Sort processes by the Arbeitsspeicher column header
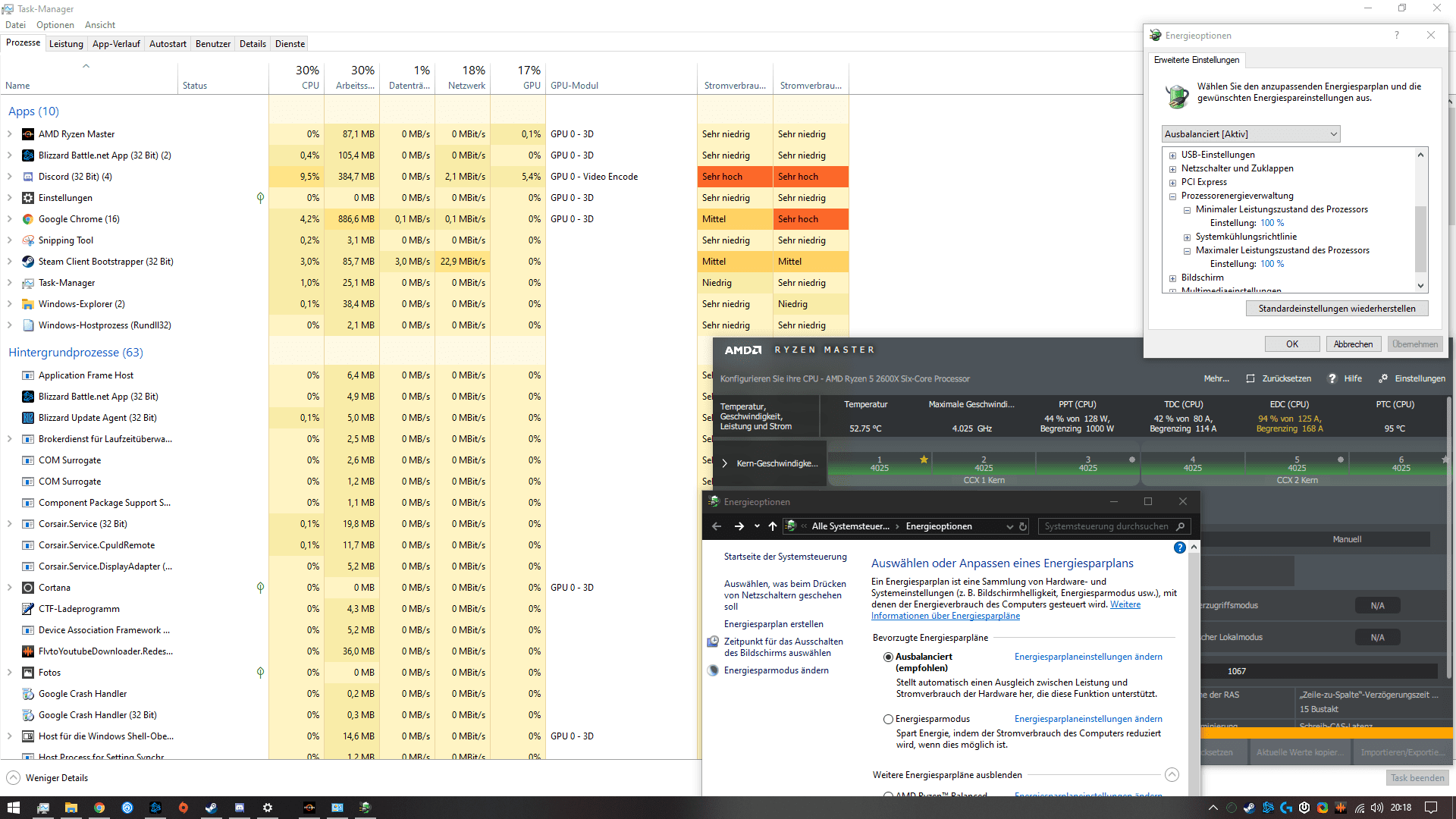Screen dimensions: 1456x819 point(352,77)
